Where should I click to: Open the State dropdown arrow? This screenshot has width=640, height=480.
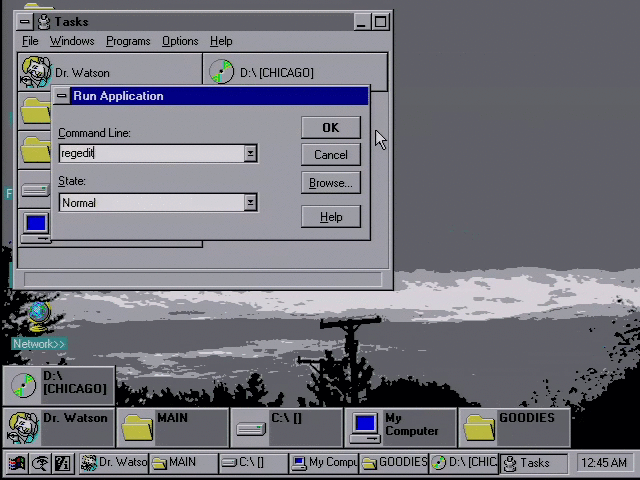coord(250,202)
